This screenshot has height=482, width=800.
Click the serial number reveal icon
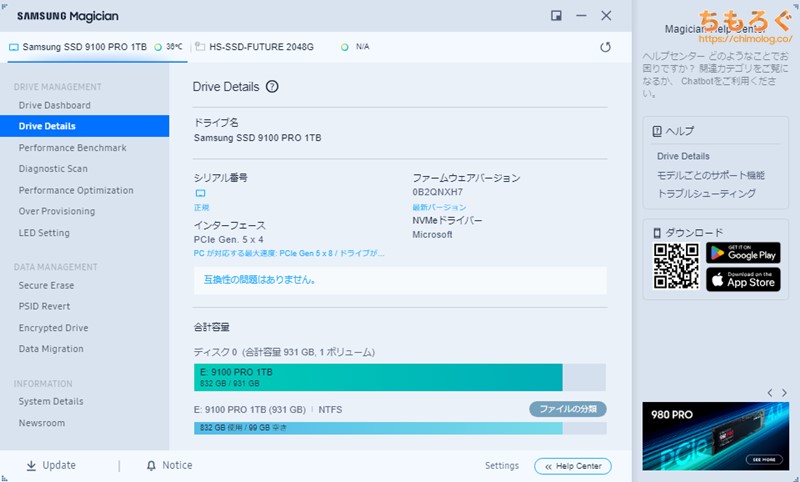coord(201,193)
